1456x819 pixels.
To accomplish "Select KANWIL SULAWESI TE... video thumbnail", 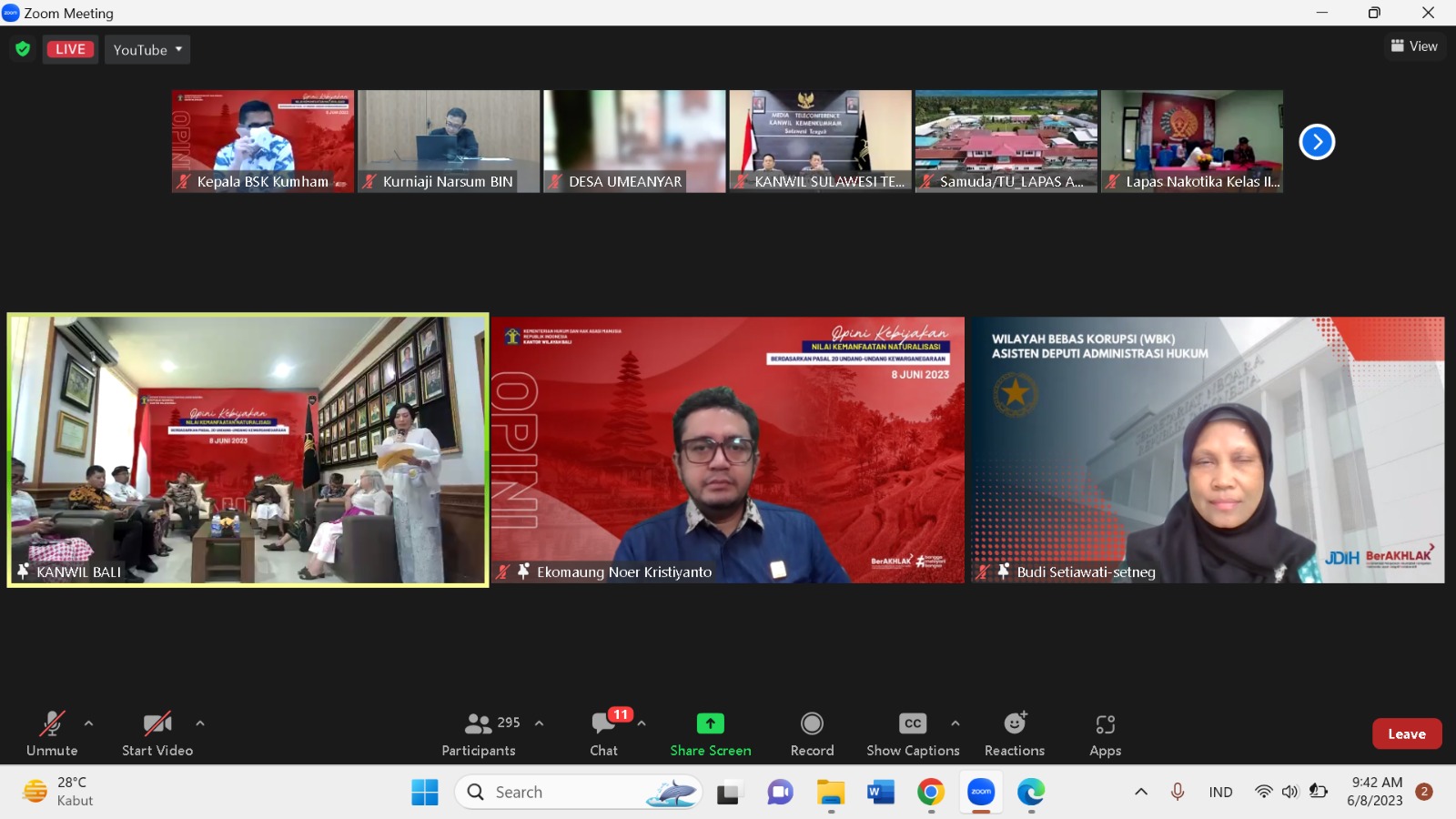I will point(820,141).
